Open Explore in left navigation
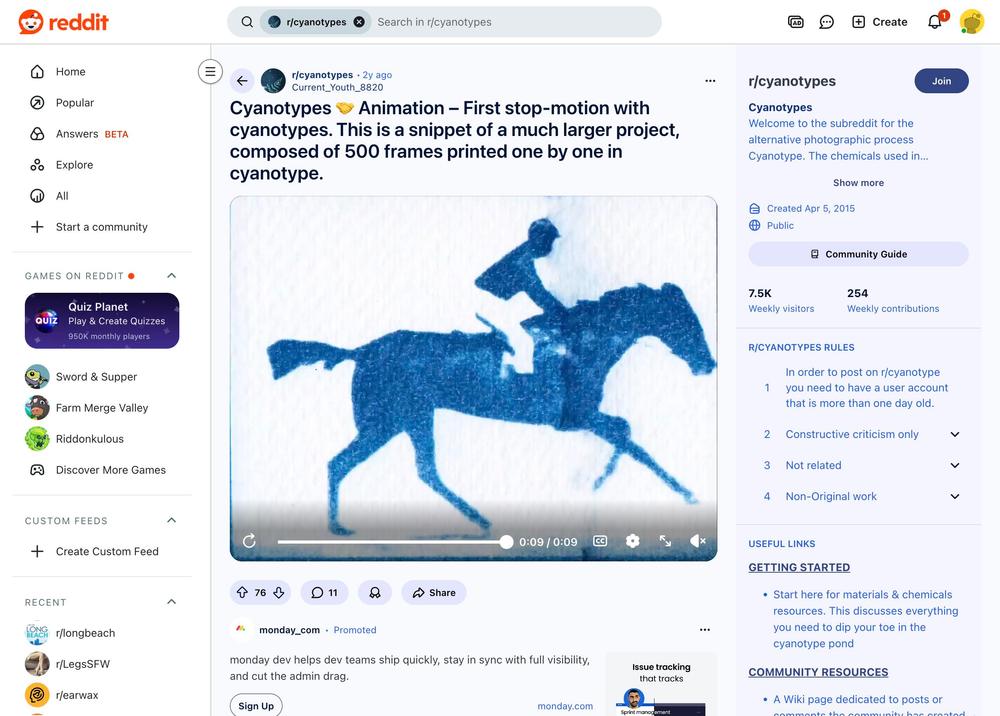Image resolution: width=1000 pixels, height=716 pixels. [x=74, y=165]
